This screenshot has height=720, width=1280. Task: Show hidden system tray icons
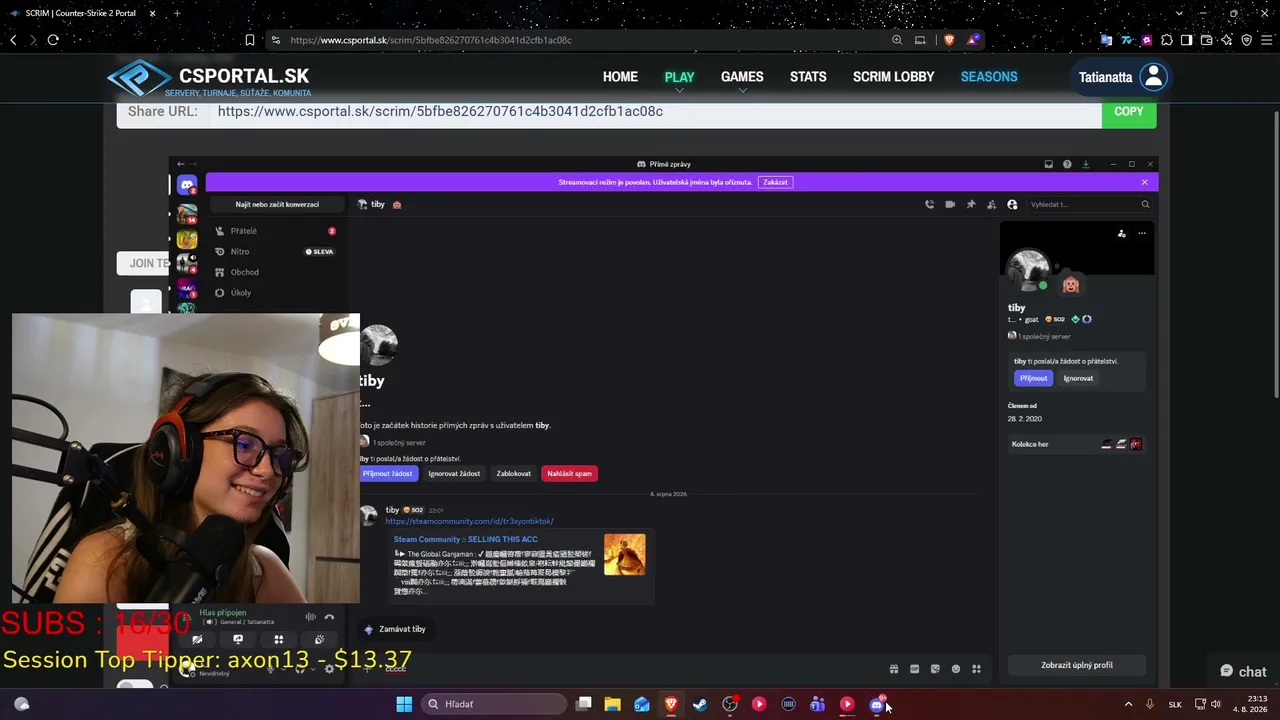(x=1129, y=704)
